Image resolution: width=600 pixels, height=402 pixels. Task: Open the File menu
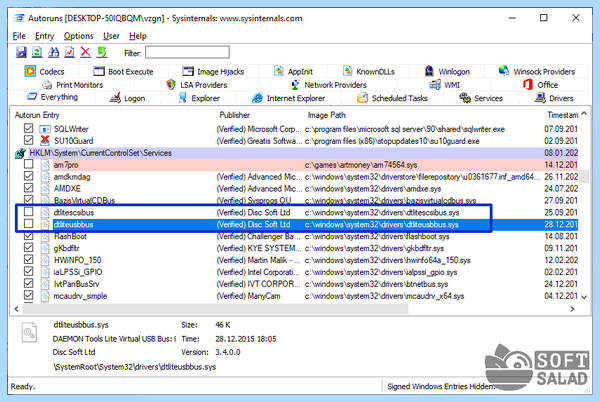19,36
